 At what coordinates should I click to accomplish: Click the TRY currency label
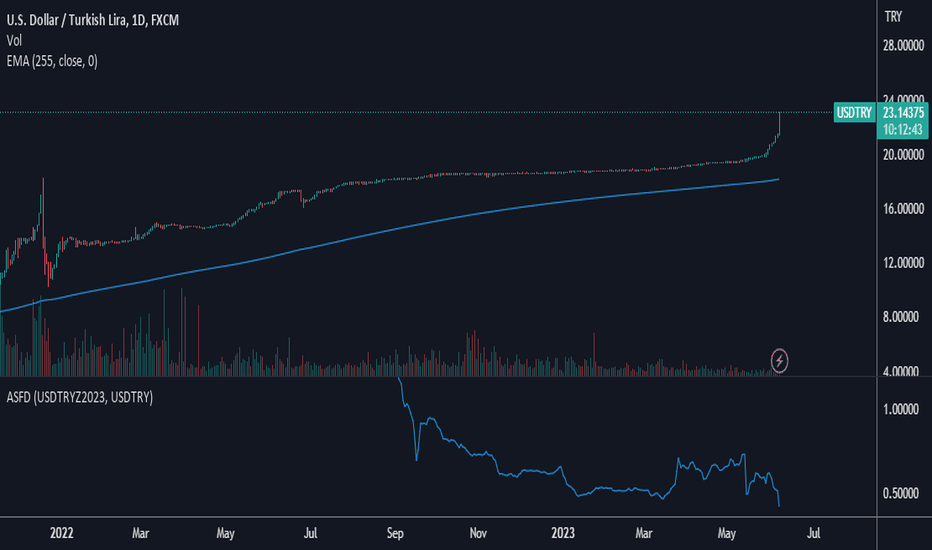(893, 17)
